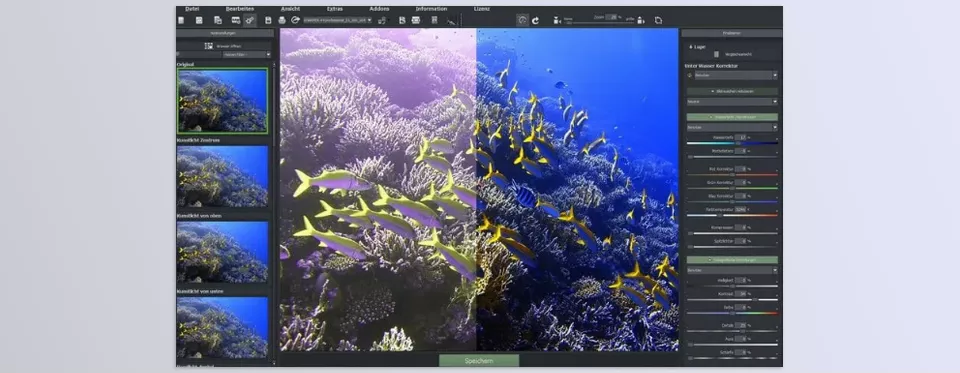Click the Speichern button
The image size is (960, 373).
pos(479,361)
